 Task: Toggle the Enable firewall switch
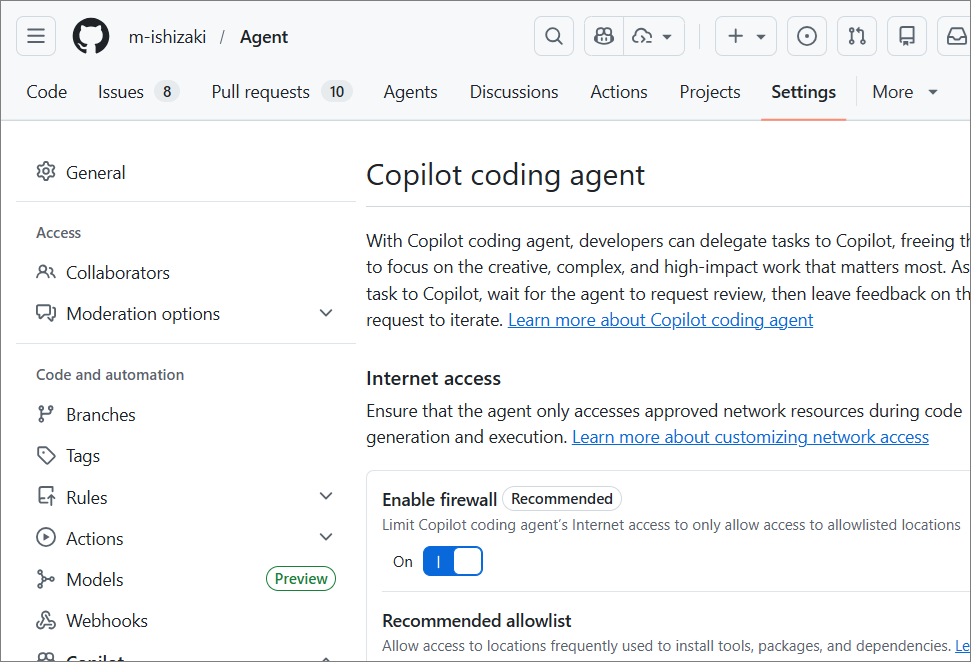(453, 561)
